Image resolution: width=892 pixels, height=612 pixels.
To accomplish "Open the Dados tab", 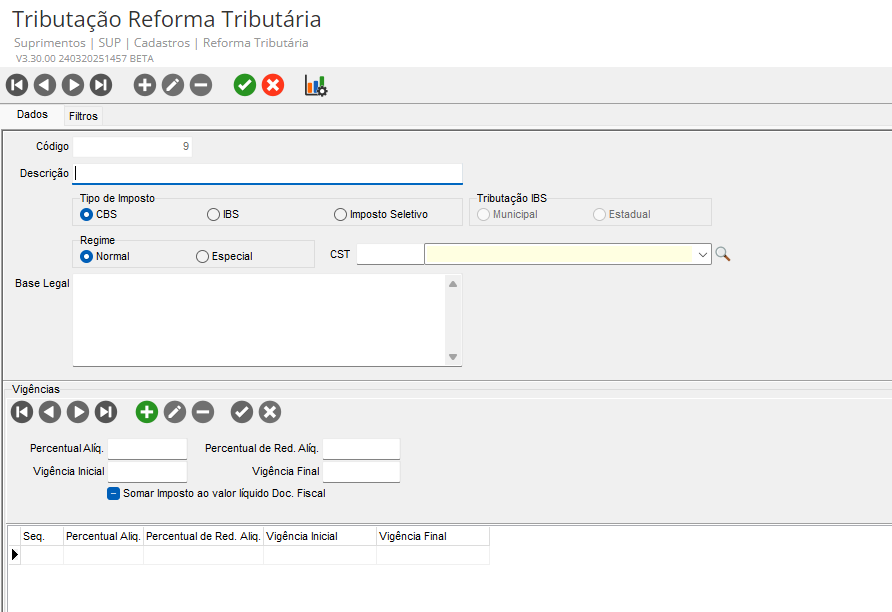I will coord(33,115).
